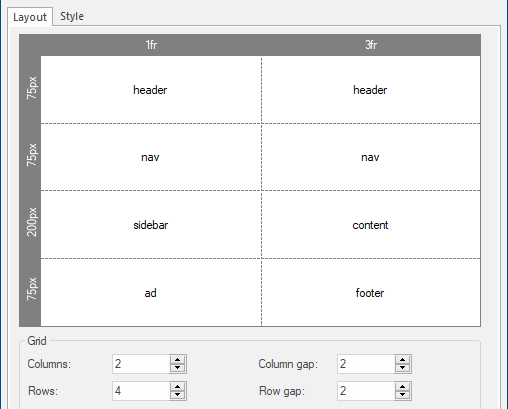The width and height of the screenshot is (508, 409).
Task: Switch to the Style tab
Action: (x=72, y=16)
